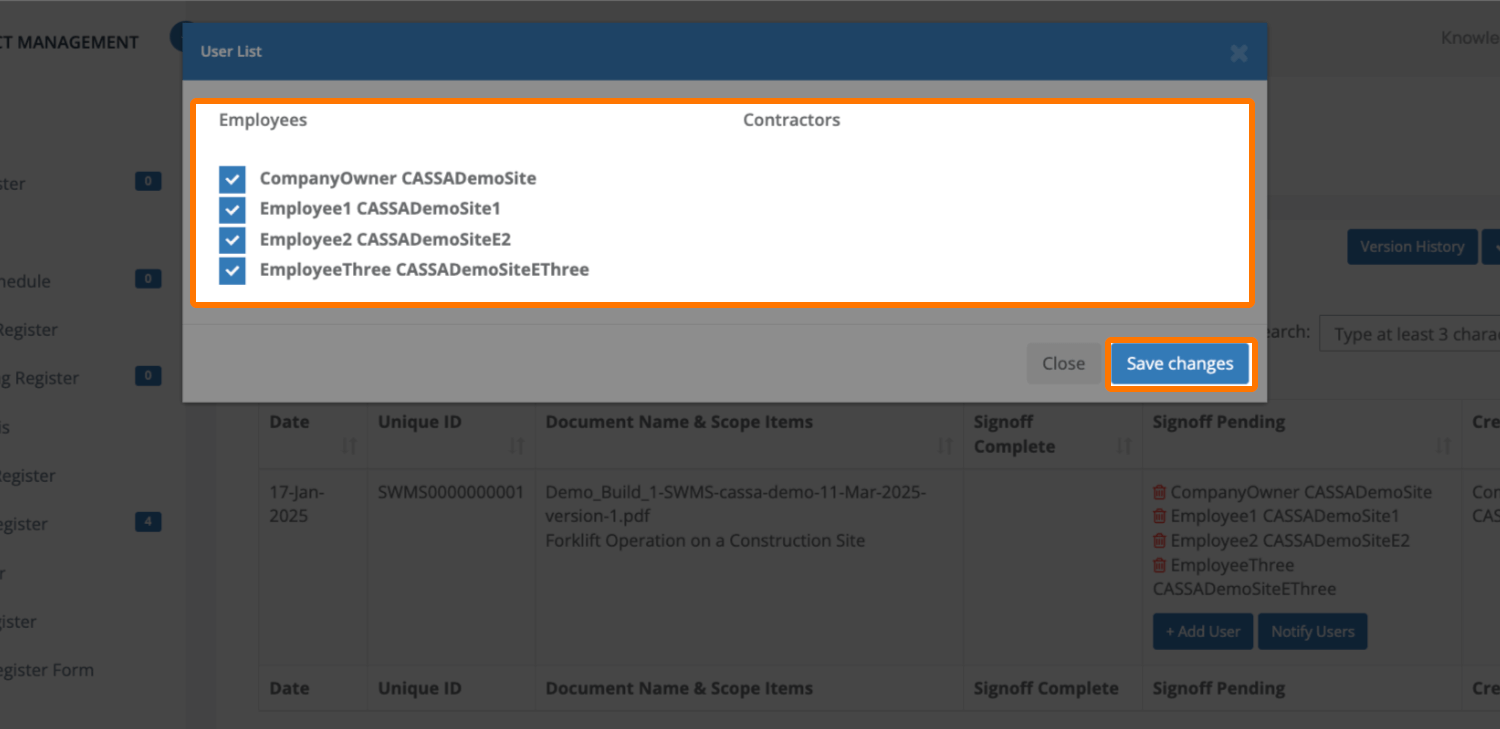
Task: Click the + Add User button
Action: [x=1202, y=632]
